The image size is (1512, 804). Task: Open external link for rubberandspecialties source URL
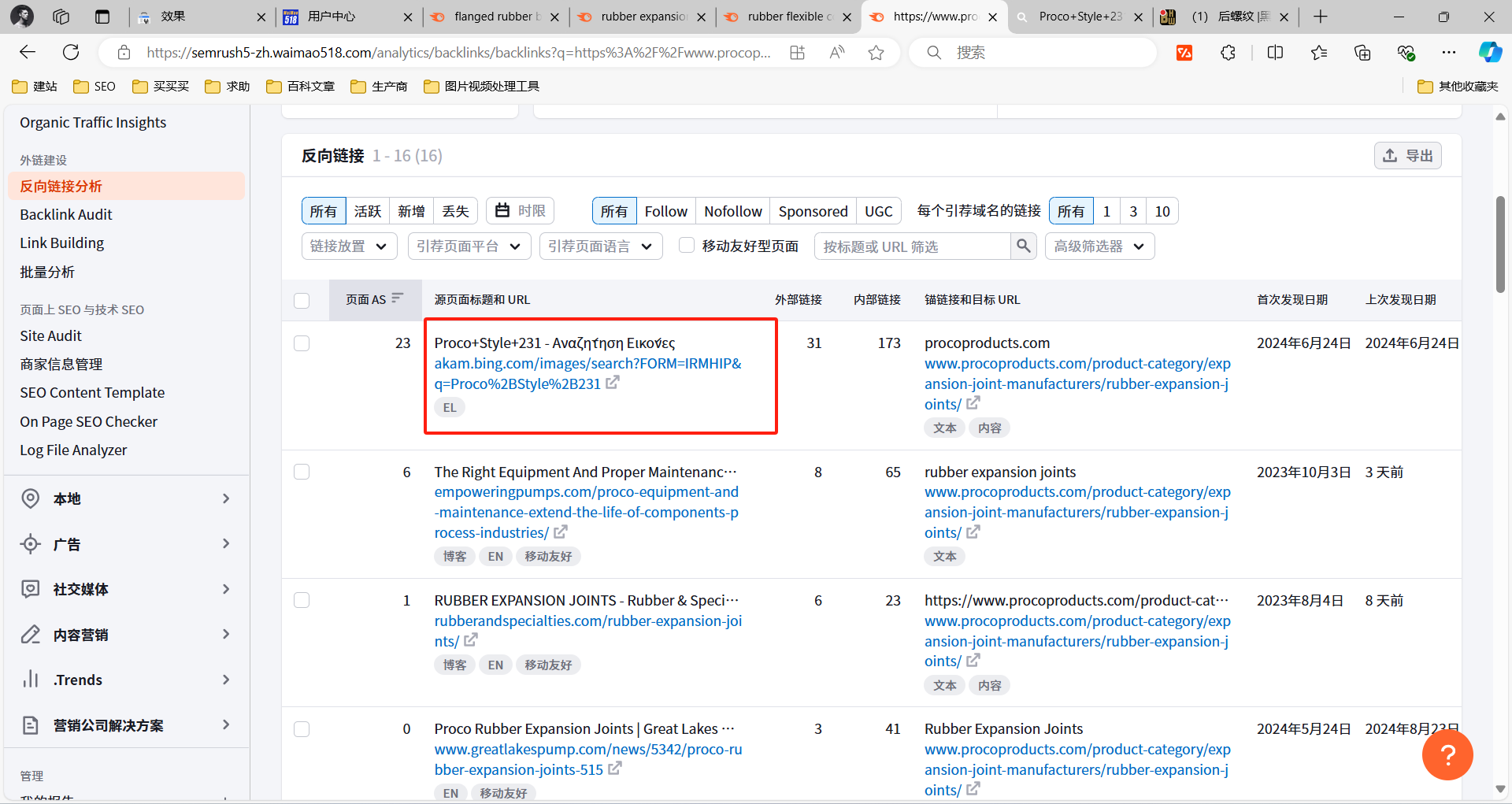tap(471, 640)
